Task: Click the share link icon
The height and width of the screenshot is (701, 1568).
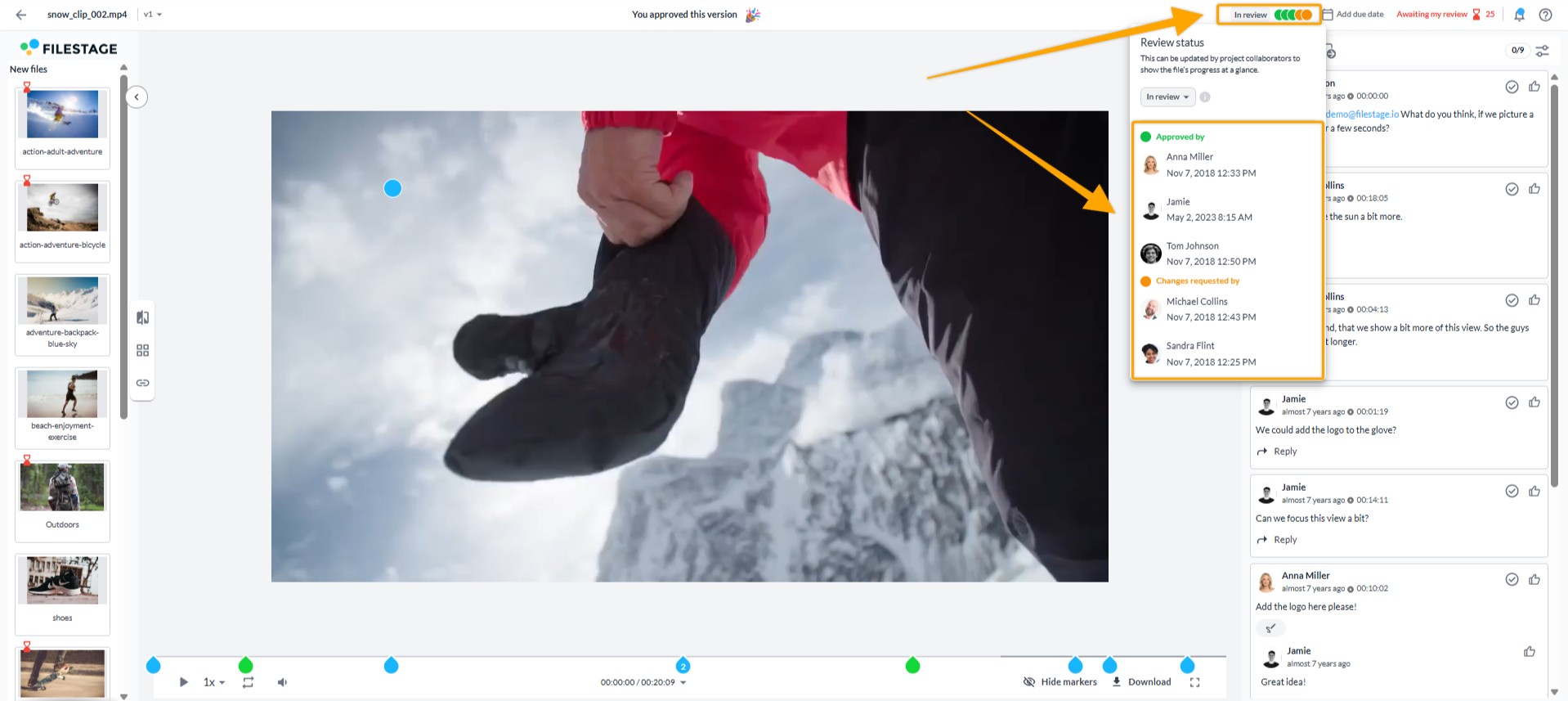Action: [143, 383]
